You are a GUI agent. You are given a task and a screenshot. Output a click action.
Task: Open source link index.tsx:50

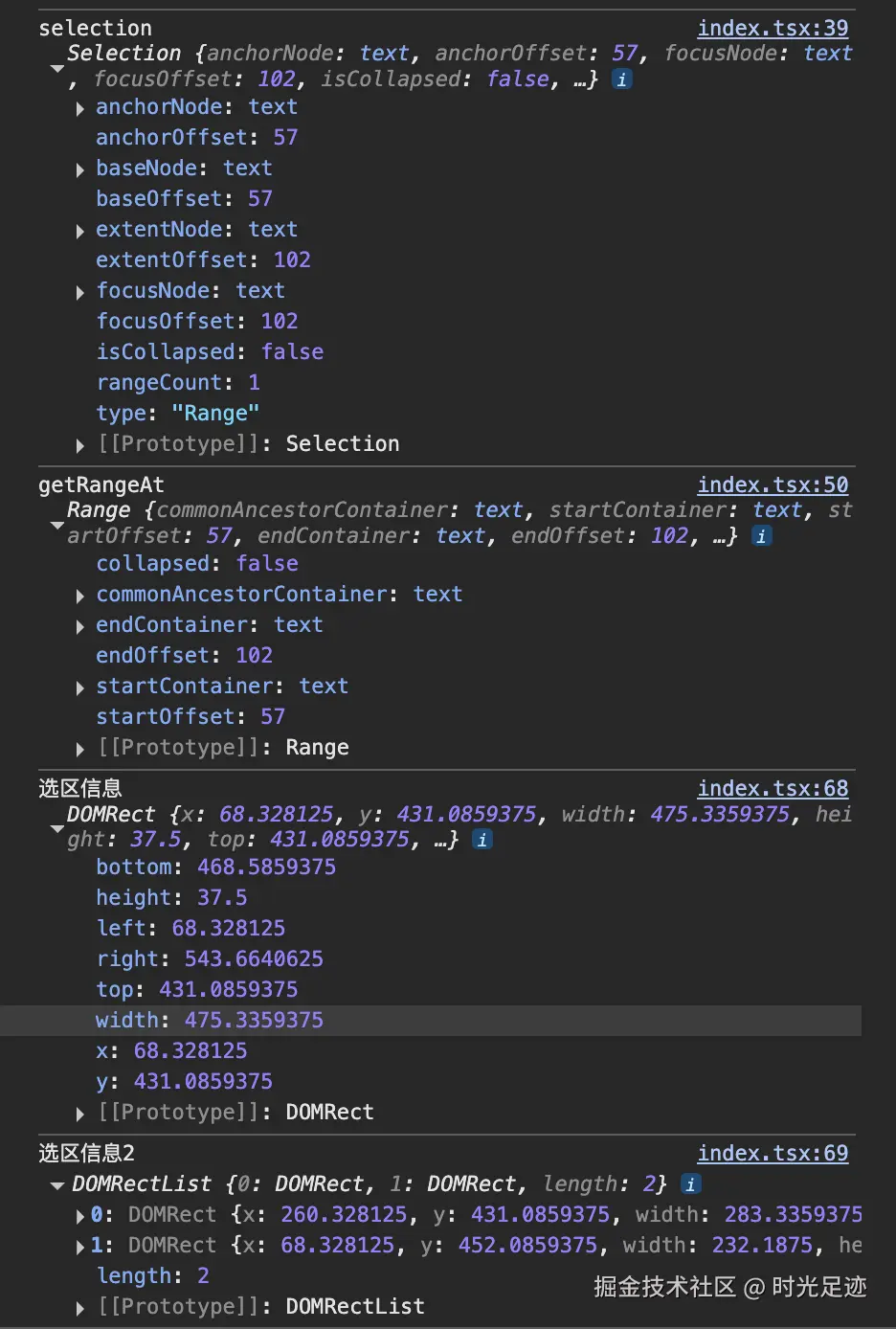[773, 485]
